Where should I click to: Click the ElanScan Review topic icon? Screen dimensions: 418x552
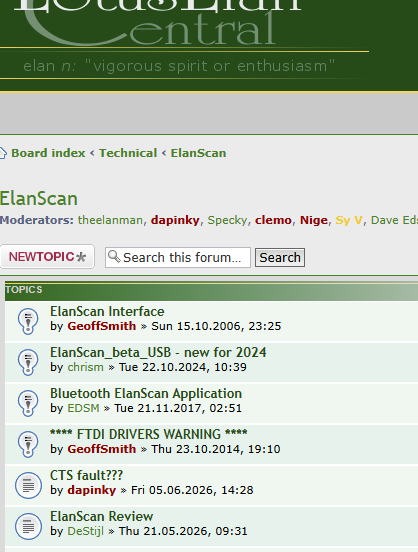pyautogui.click(x=28, y=526)
